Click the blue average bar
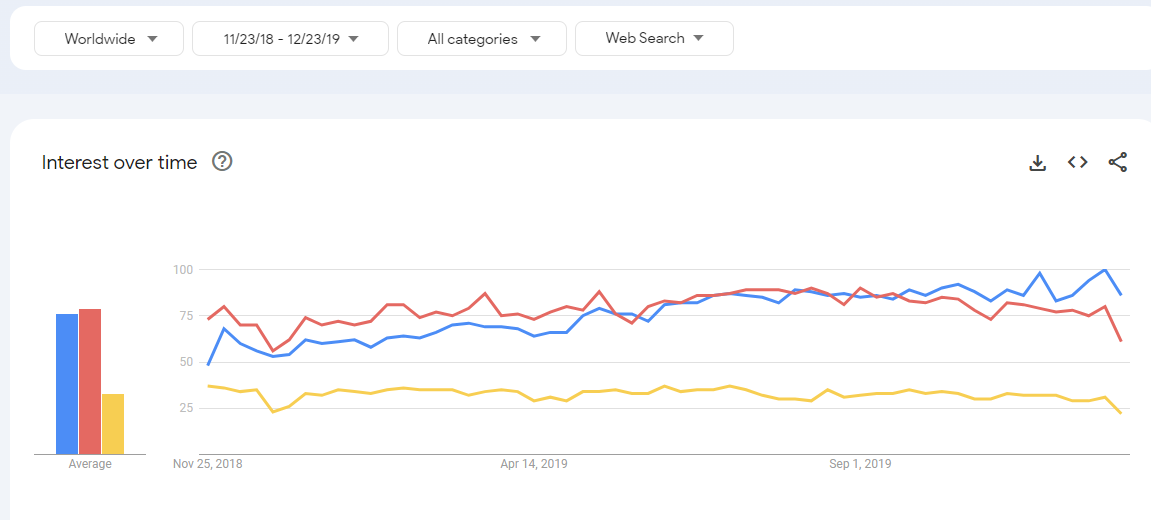This screenshot has height=520, width=1151. [x=67, y=384]
